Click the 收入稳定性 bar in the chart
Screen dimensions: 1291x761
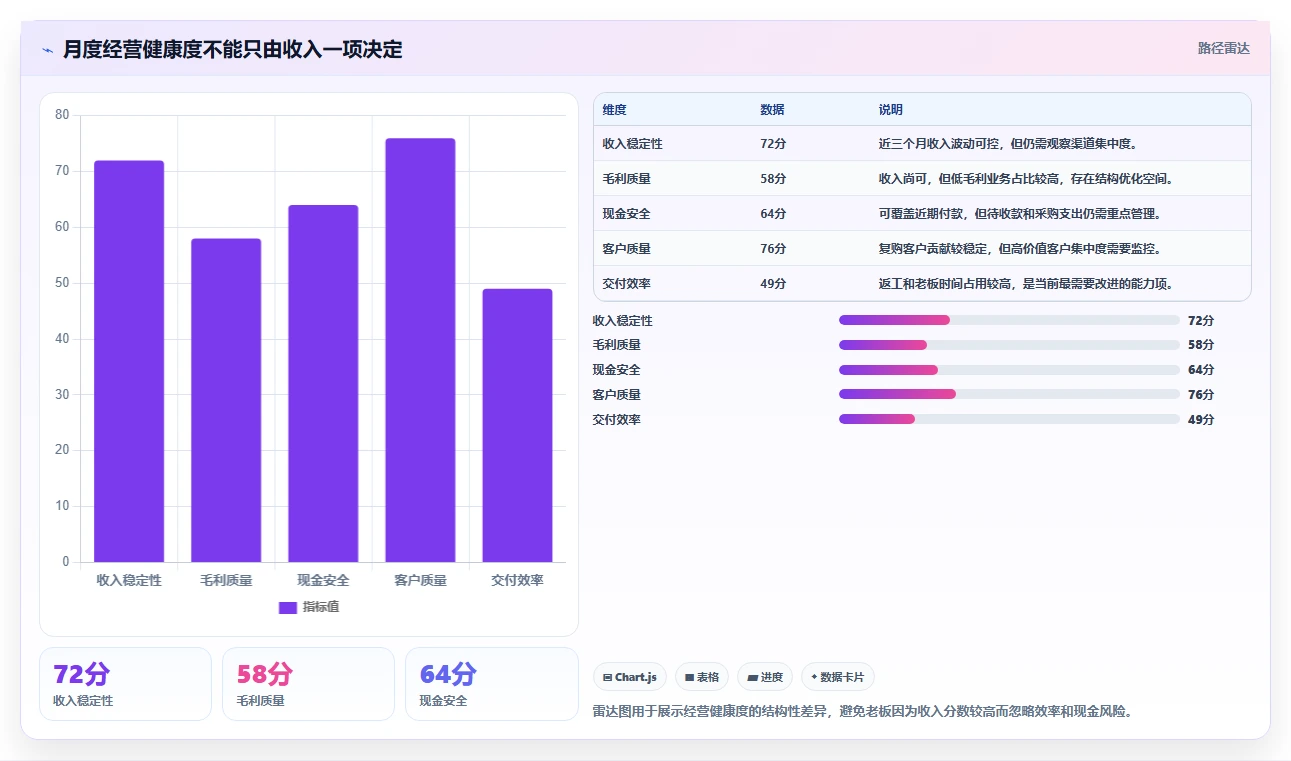pyautogui.click(x=129, y=361)
